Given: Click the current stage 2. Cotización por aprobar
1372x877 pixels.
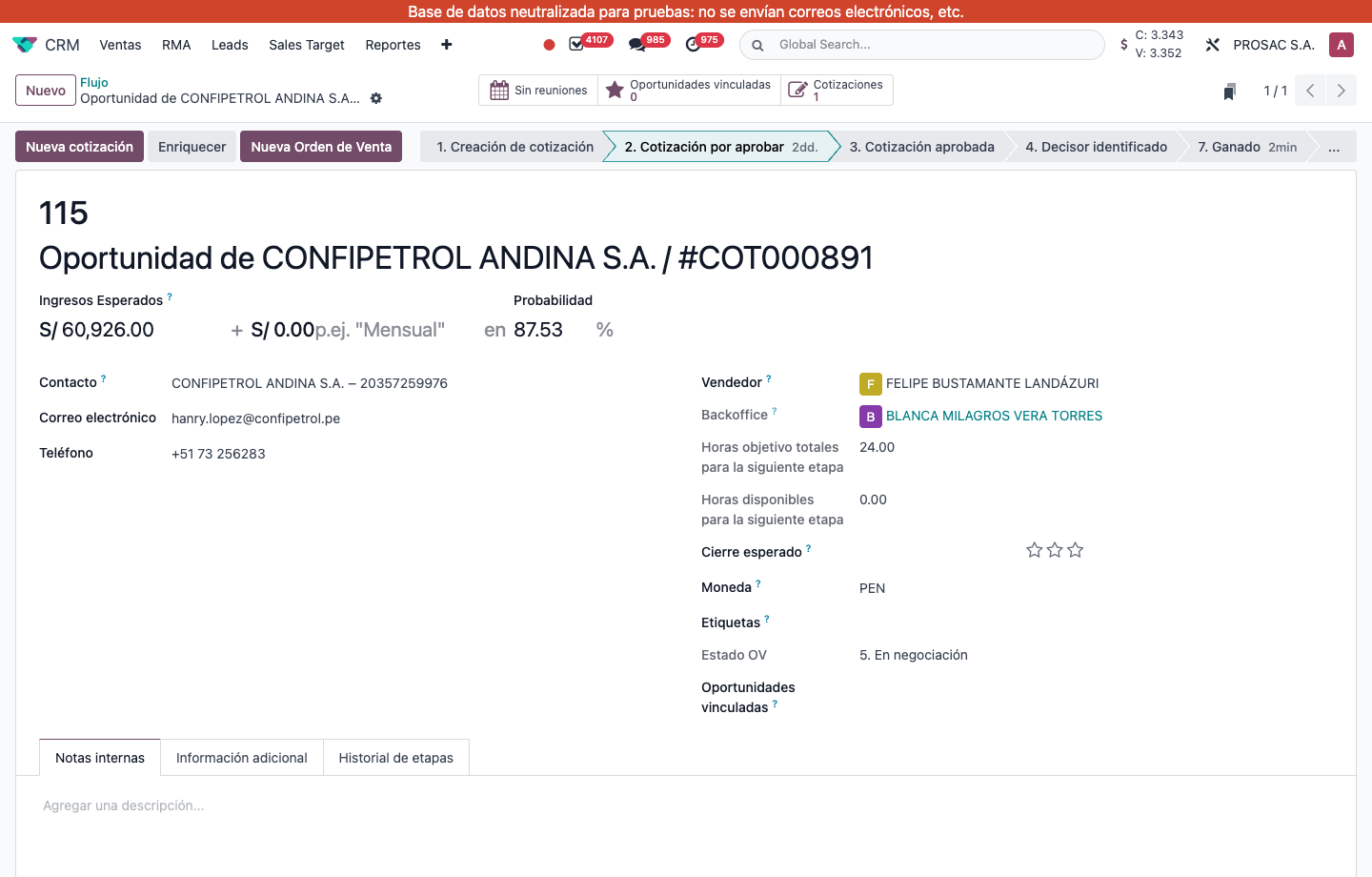Looking at the screenshot, I should [x=720, y=147].
